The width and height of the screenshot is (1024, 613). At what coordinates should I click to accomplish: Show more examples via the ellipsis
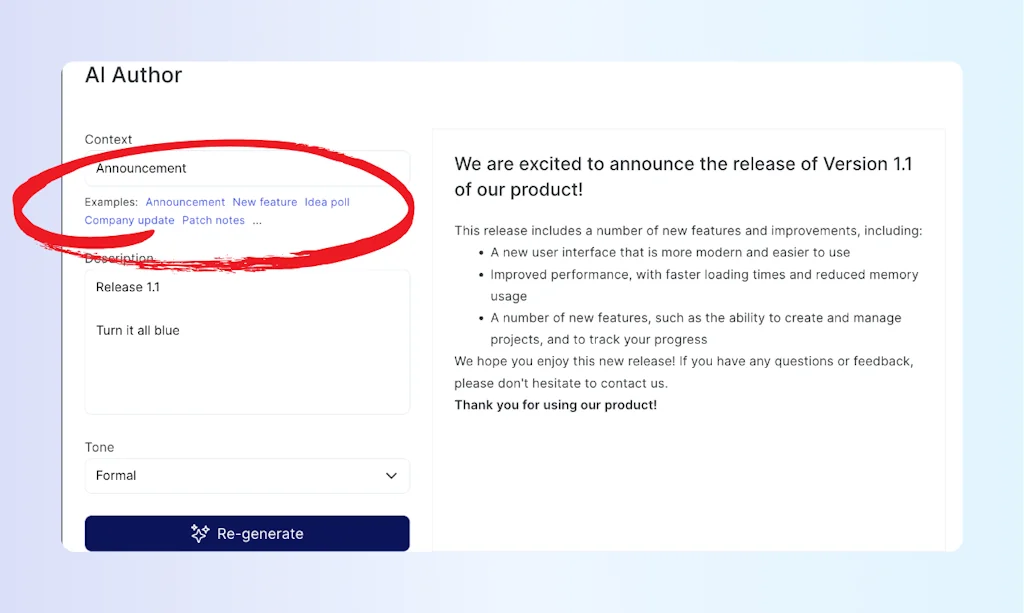pyautogui.click(x=257, y=220)
